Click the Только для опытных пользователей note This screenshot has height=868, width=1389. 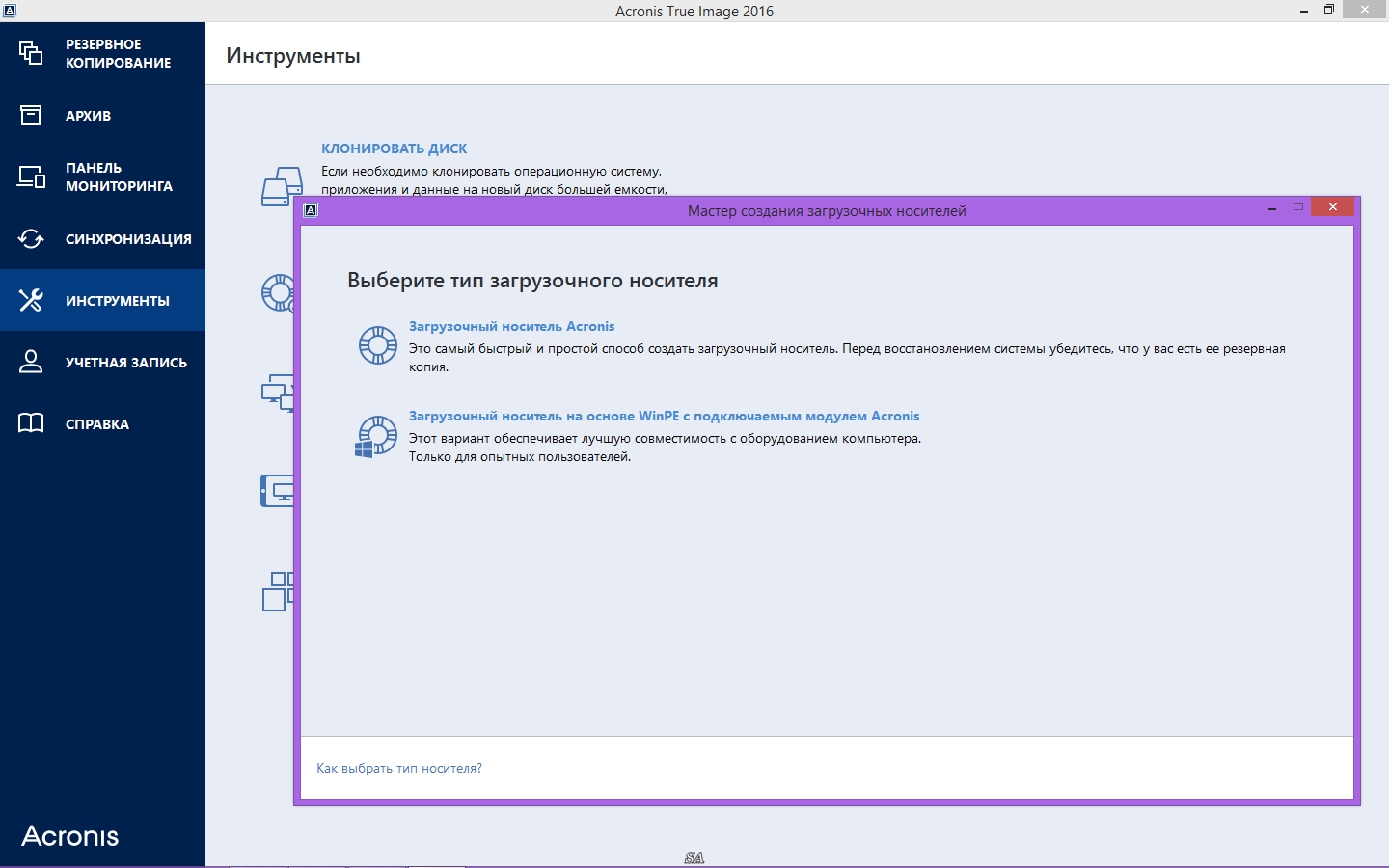(520, 457)
